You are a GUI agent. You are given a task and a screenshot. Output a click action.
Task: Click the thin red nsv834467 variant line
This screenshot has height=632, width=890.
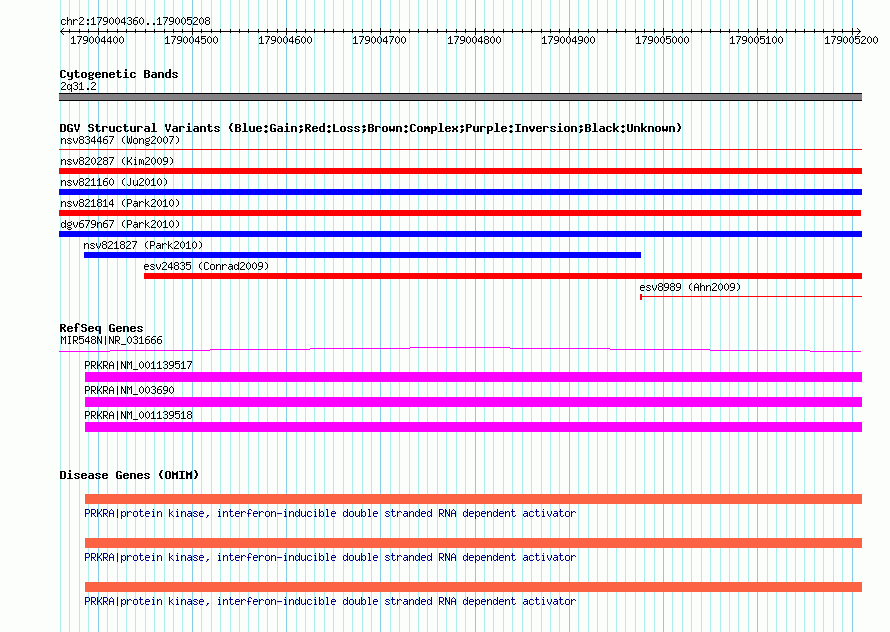[x=460, y=149]
